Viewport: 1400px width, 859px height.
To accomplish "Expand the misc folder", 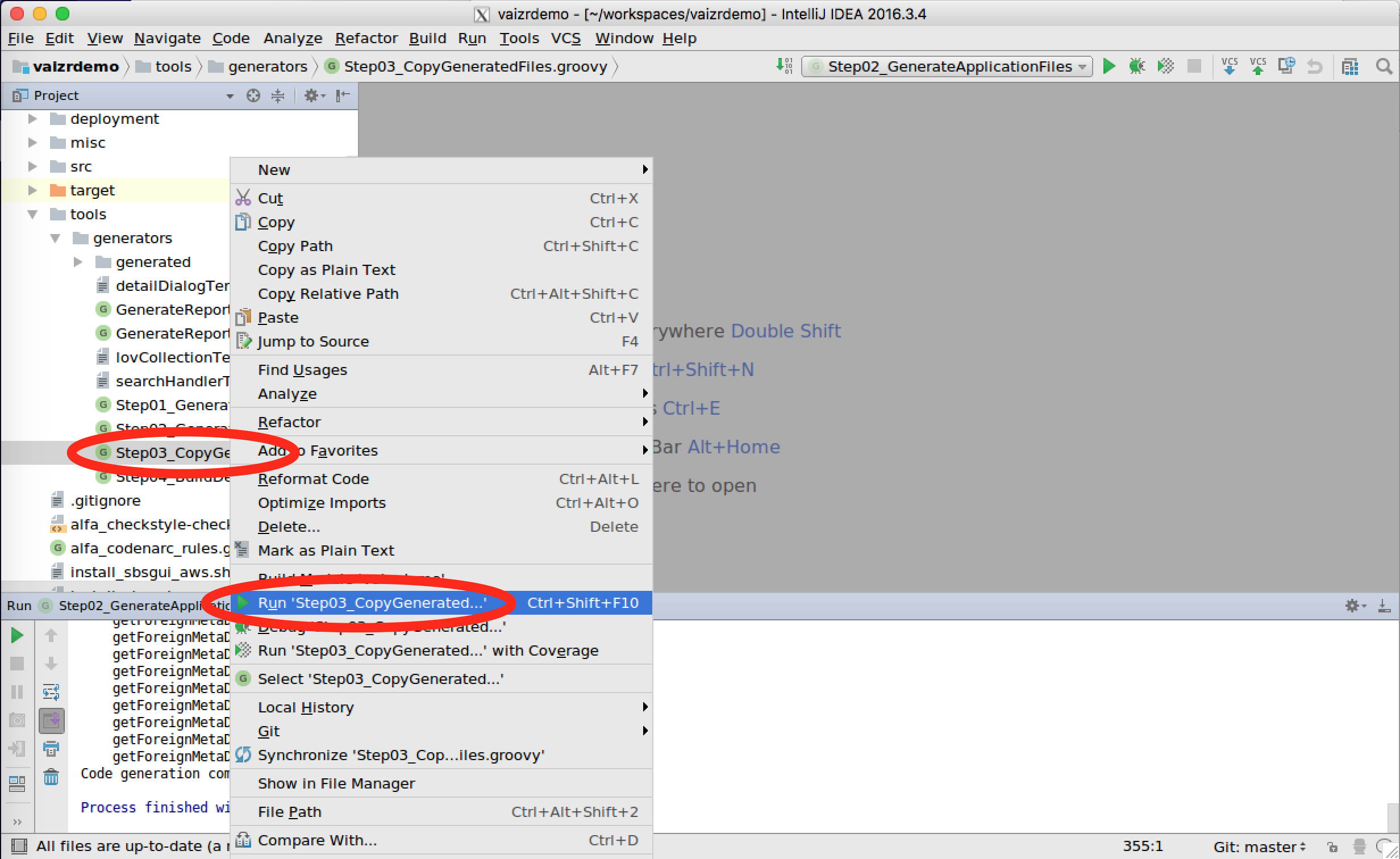I will pos(32,143).
